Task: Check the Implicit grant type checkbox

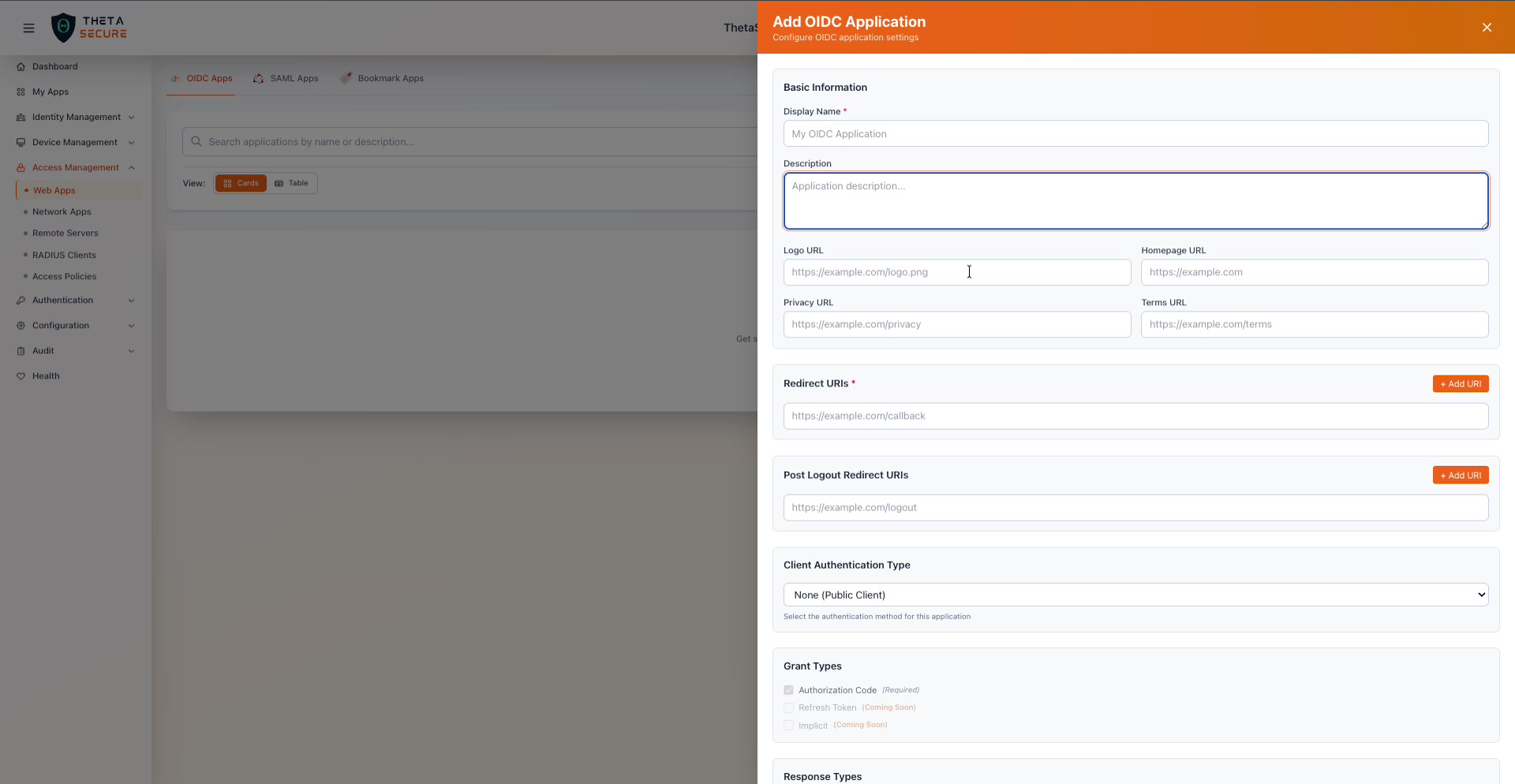Action: pos(788,725)
